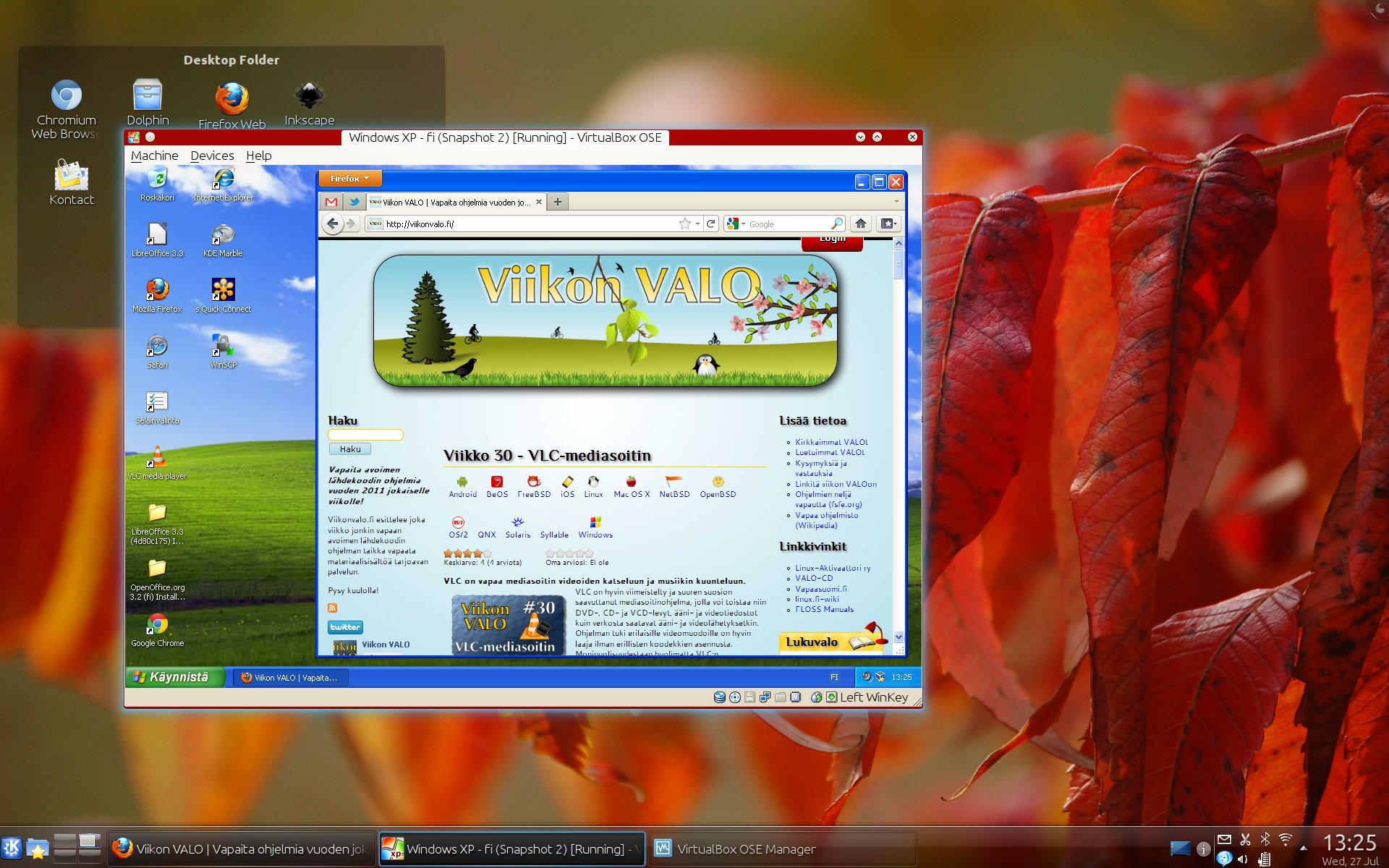
Task: Click the search magnifier icon
Action: pos(836,224)
